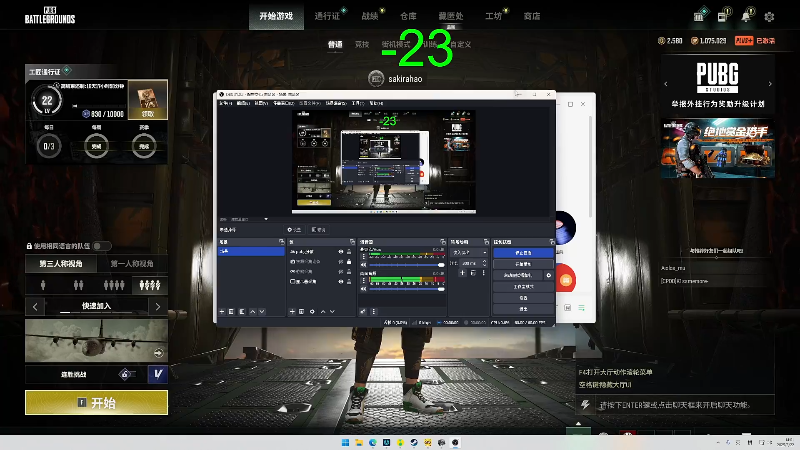This screenshot has height=450, width=800.
Task: Switch to 自定义 mode sub-tab
Action: [461, 44]
